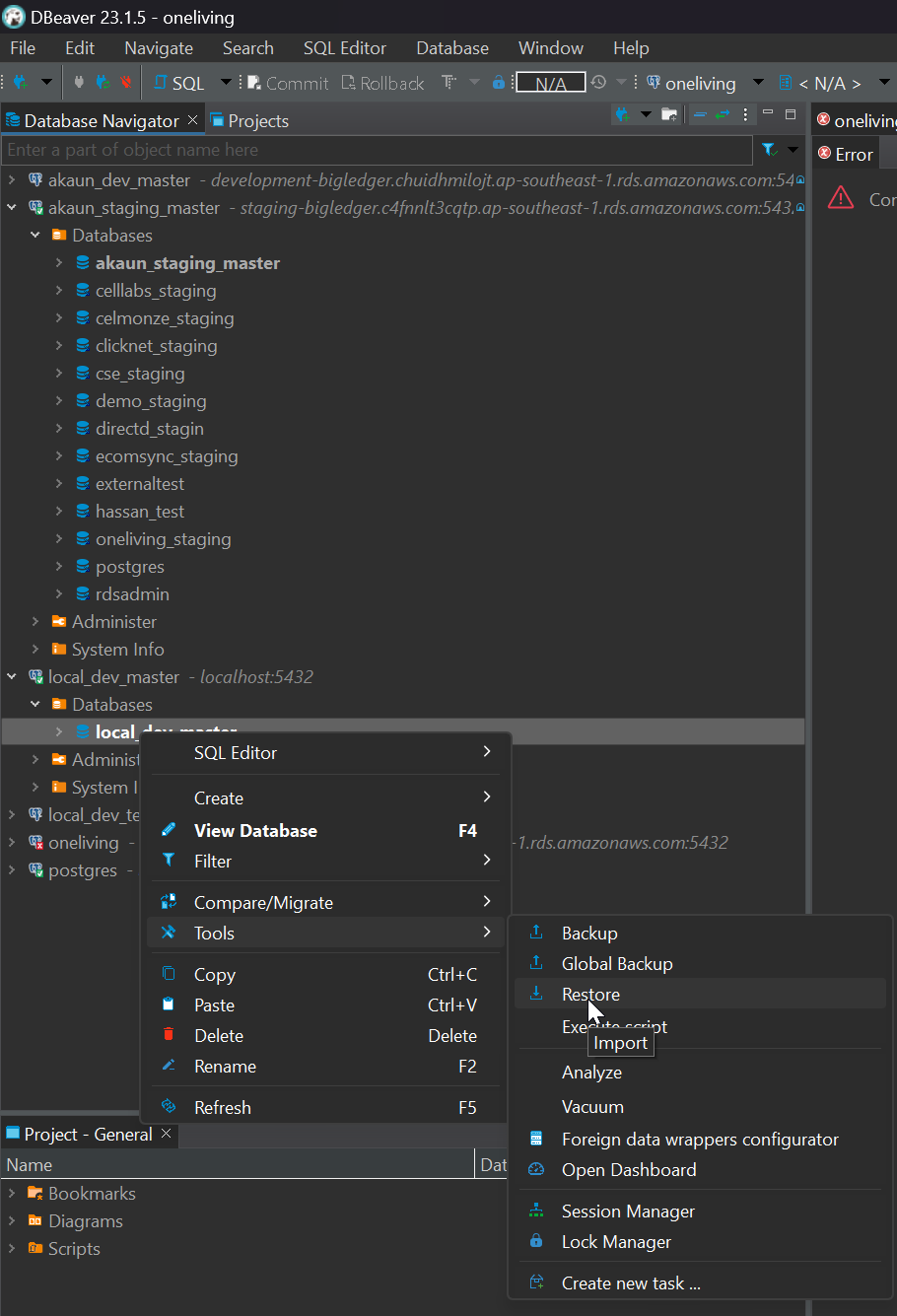This screenshot has height=1316, width=897.
Task: Toggle the auto-commit lock icon
Action: click(x=498, y=83)
